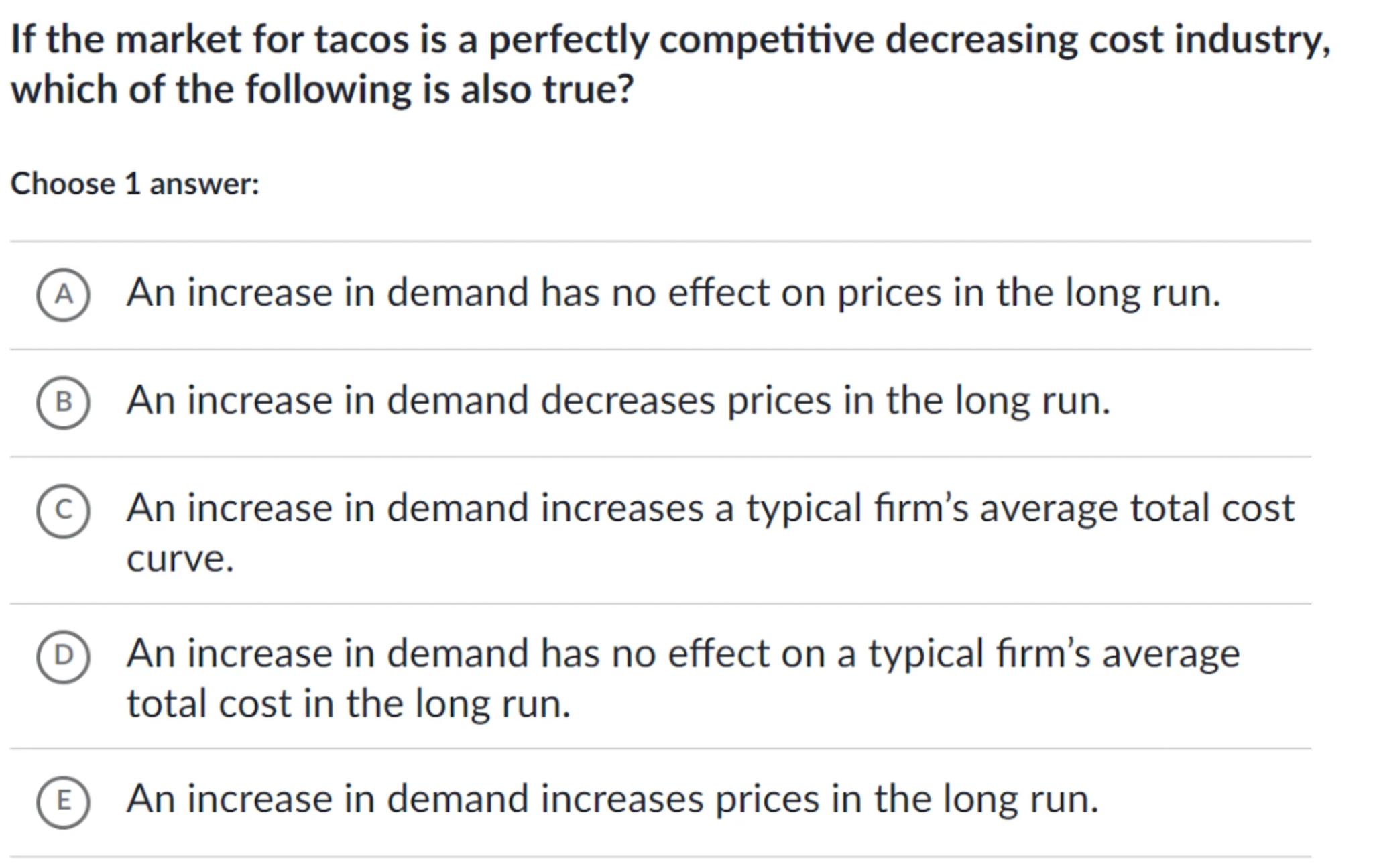Click answer text 'demand increases prices'

pos(603,799)
